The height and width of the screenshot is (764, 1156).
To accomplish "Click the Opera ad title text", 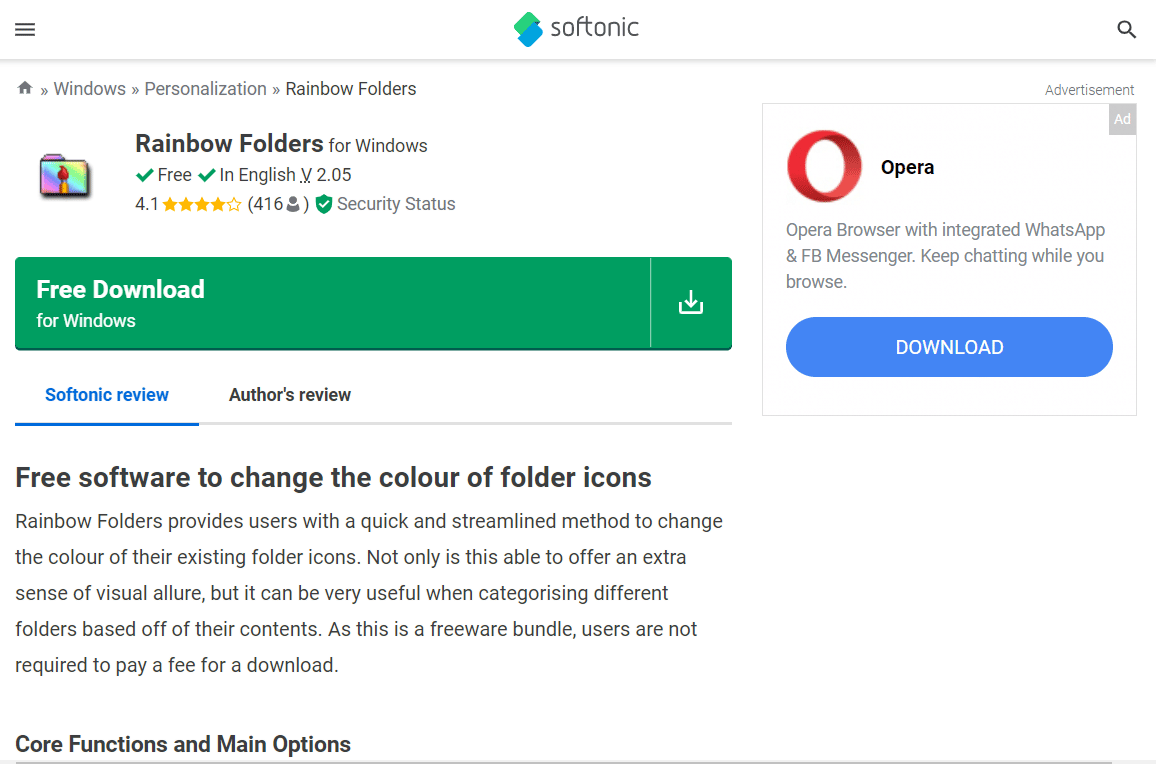I will pos(908,167).
